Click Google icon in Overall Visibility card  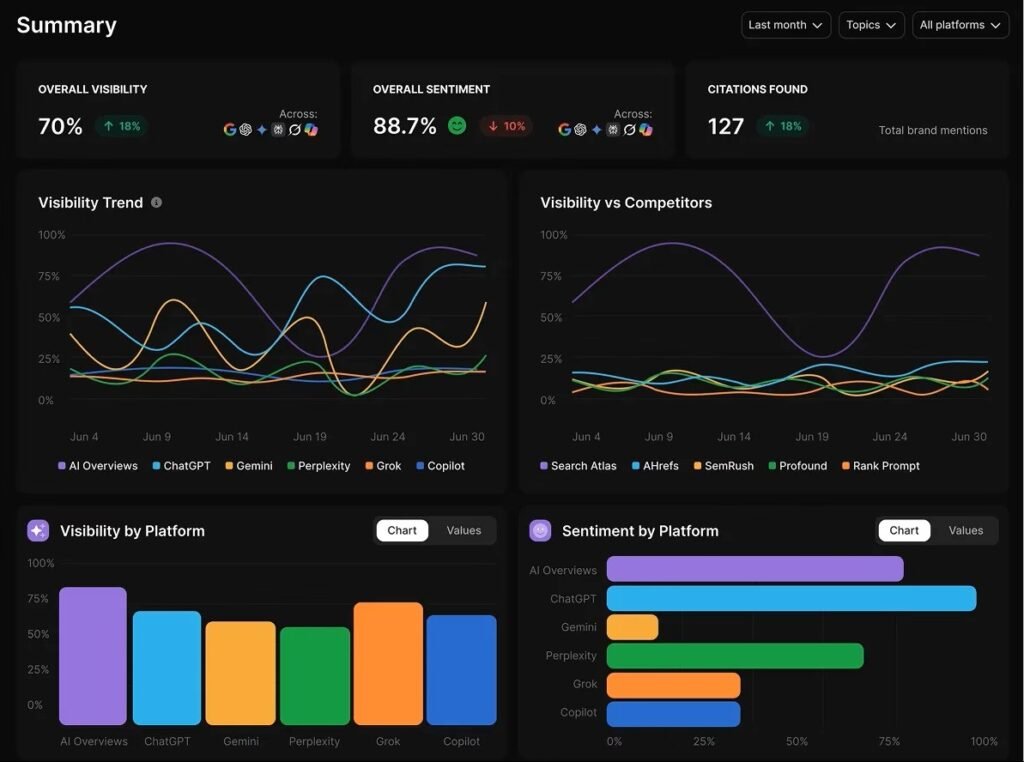(x=229, y=130)
